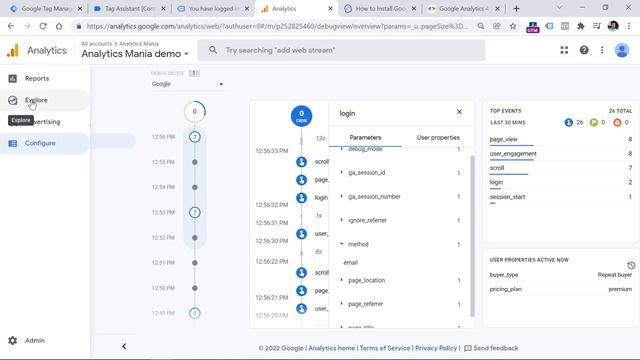
Task: Expand the page_referrer parameter
Action: point(342,304)
